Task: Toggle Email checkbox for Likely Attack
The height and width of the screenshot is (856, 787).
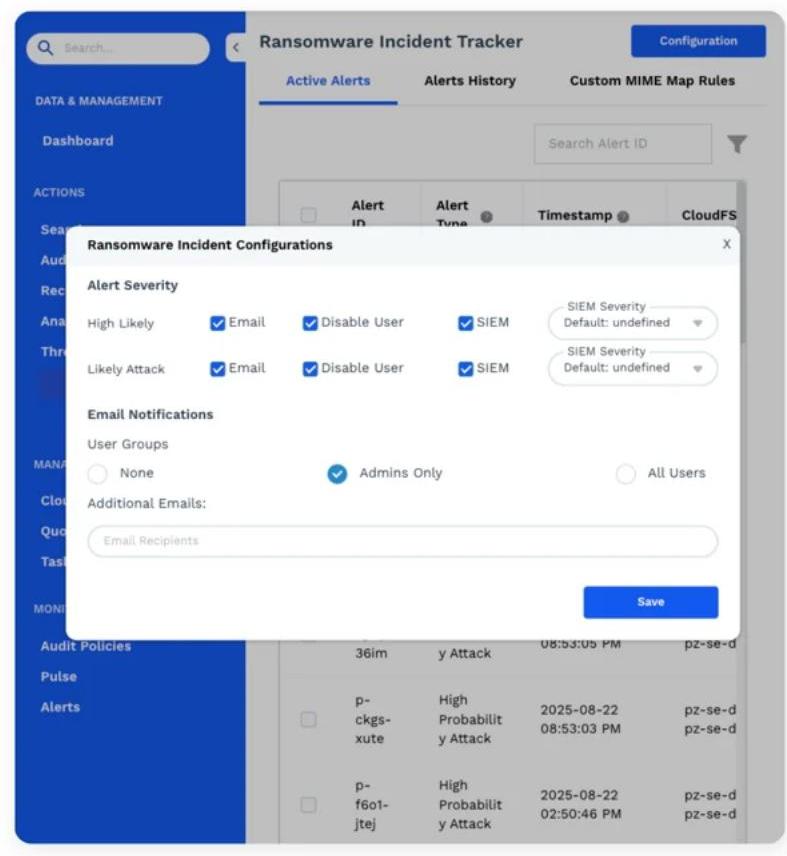Action: pos(217,369)
